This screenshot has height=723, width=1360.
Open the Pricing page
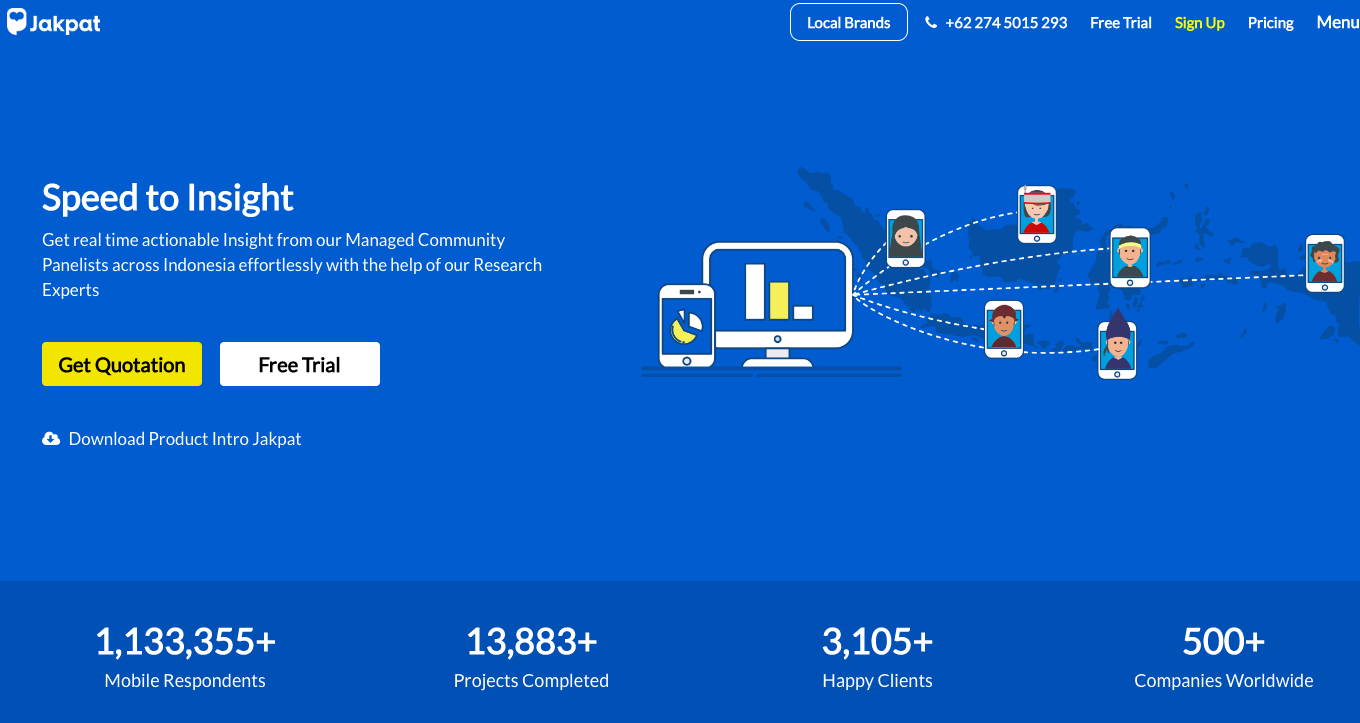pos(1270,23)
